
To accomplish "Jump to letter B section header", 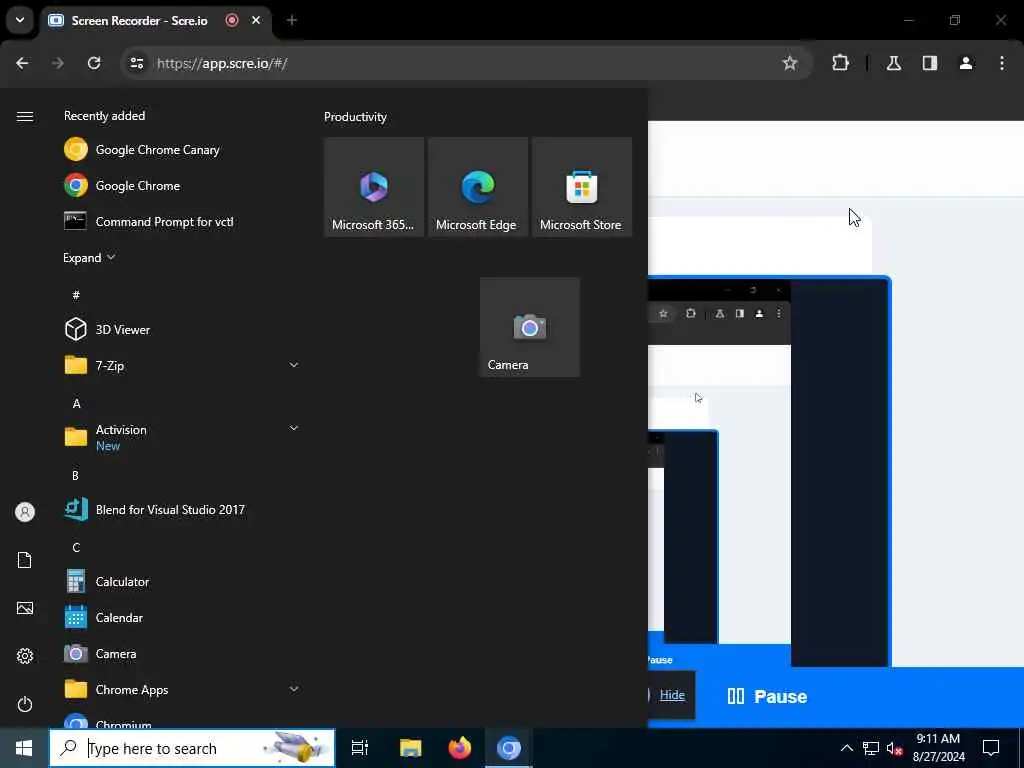I will [x=75, y=475].
